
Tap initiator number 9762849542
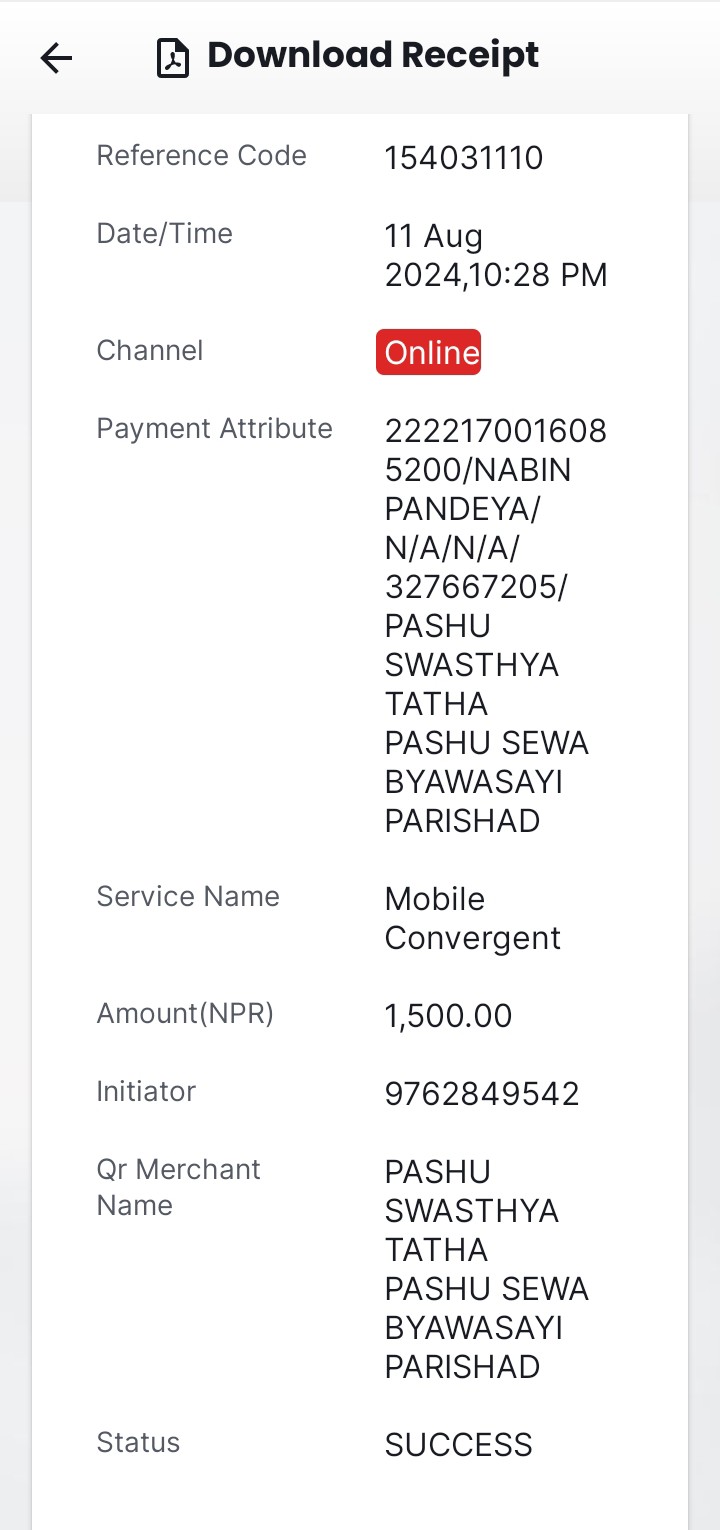482,1094
